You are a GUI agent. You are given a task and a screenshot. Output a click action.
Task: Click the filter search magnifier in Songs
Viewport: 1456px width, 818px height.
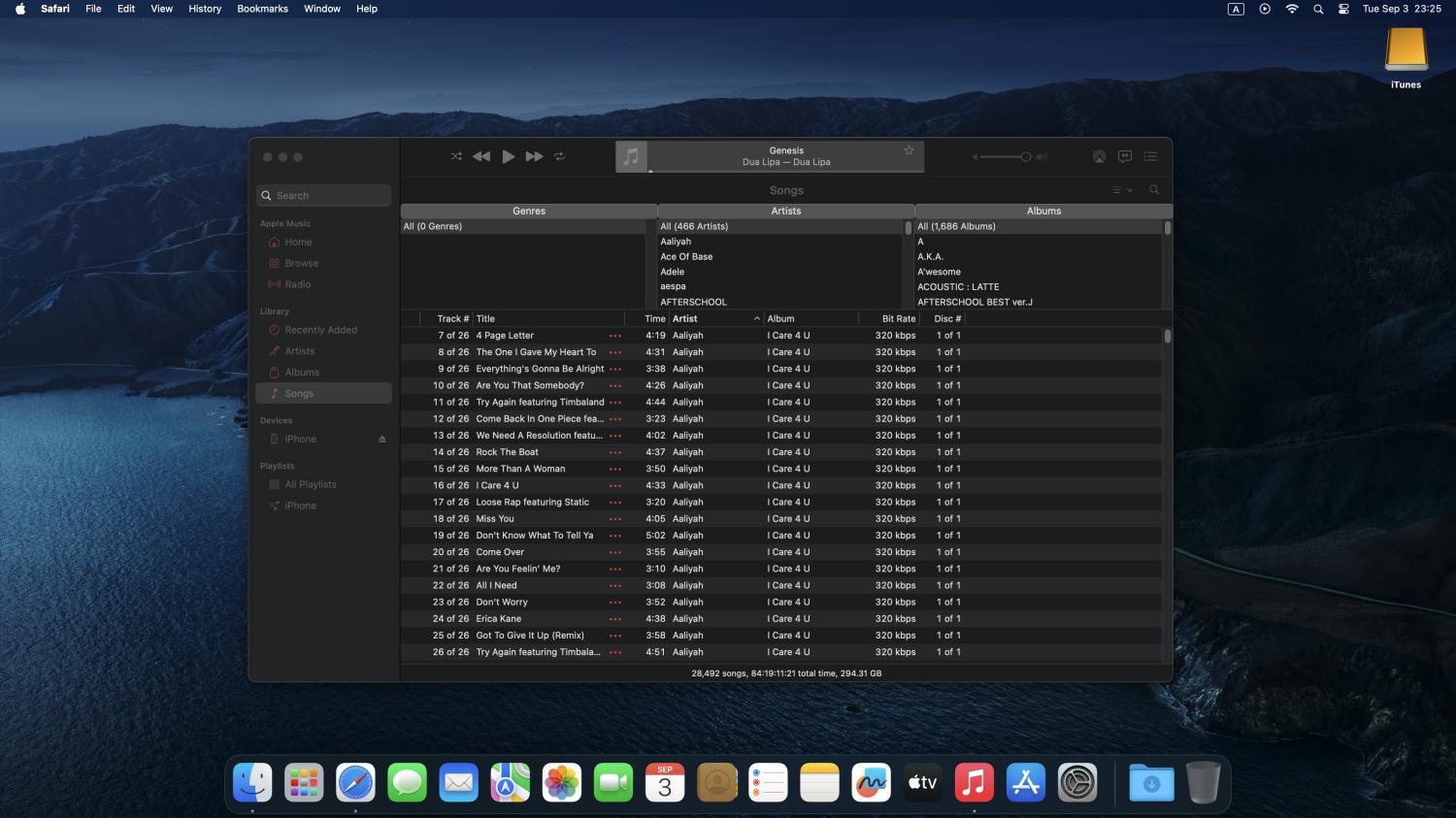pos(1154,190)
